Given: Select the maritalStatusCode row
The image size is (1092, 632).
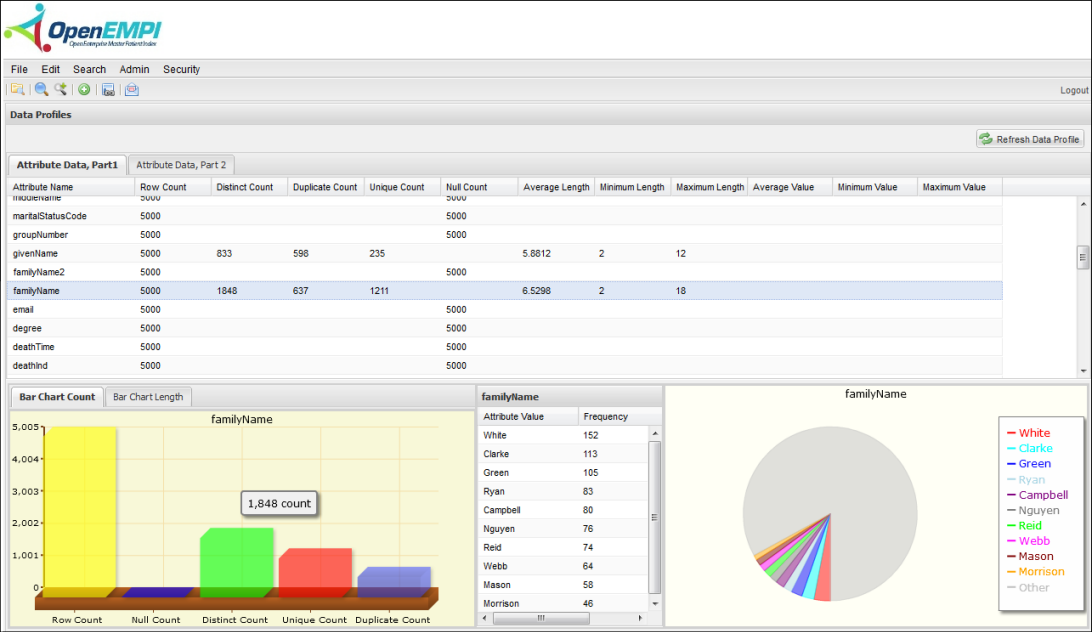Looking at the screenshot, I should pyautogui.click(x=505, y=216).
